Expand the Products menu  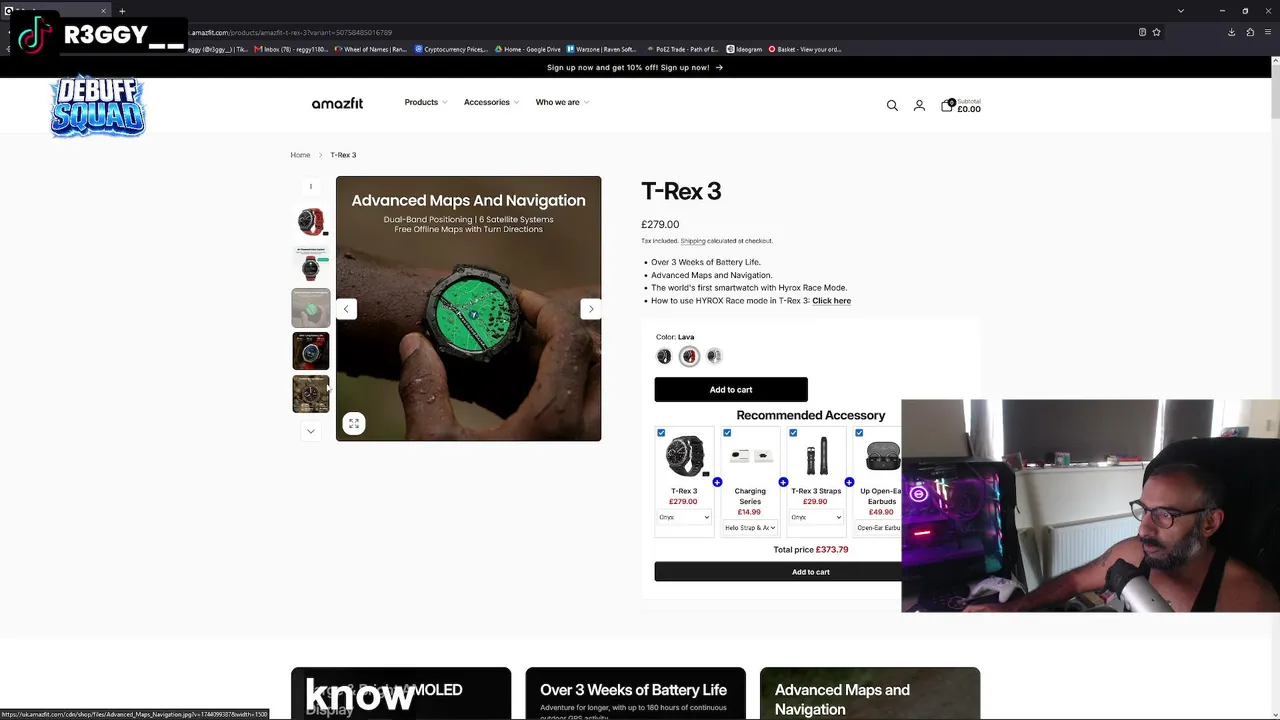tap(425, 102)
